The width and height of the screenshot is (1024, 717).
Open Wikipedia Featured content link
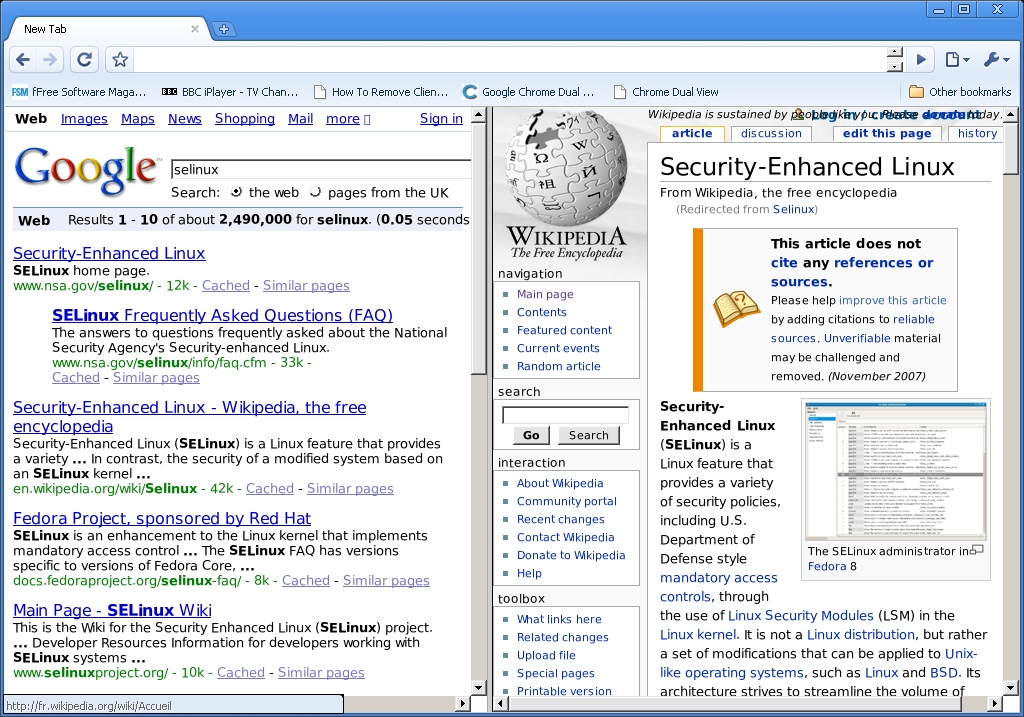(564, 330)
